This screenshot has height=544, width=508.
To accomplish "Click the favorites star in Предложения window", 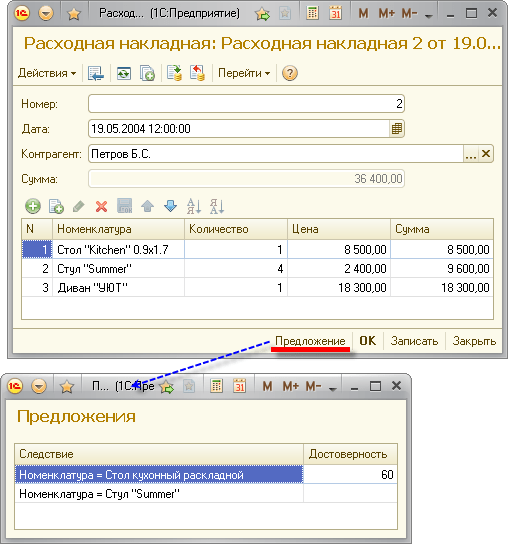I will point(67,386).
